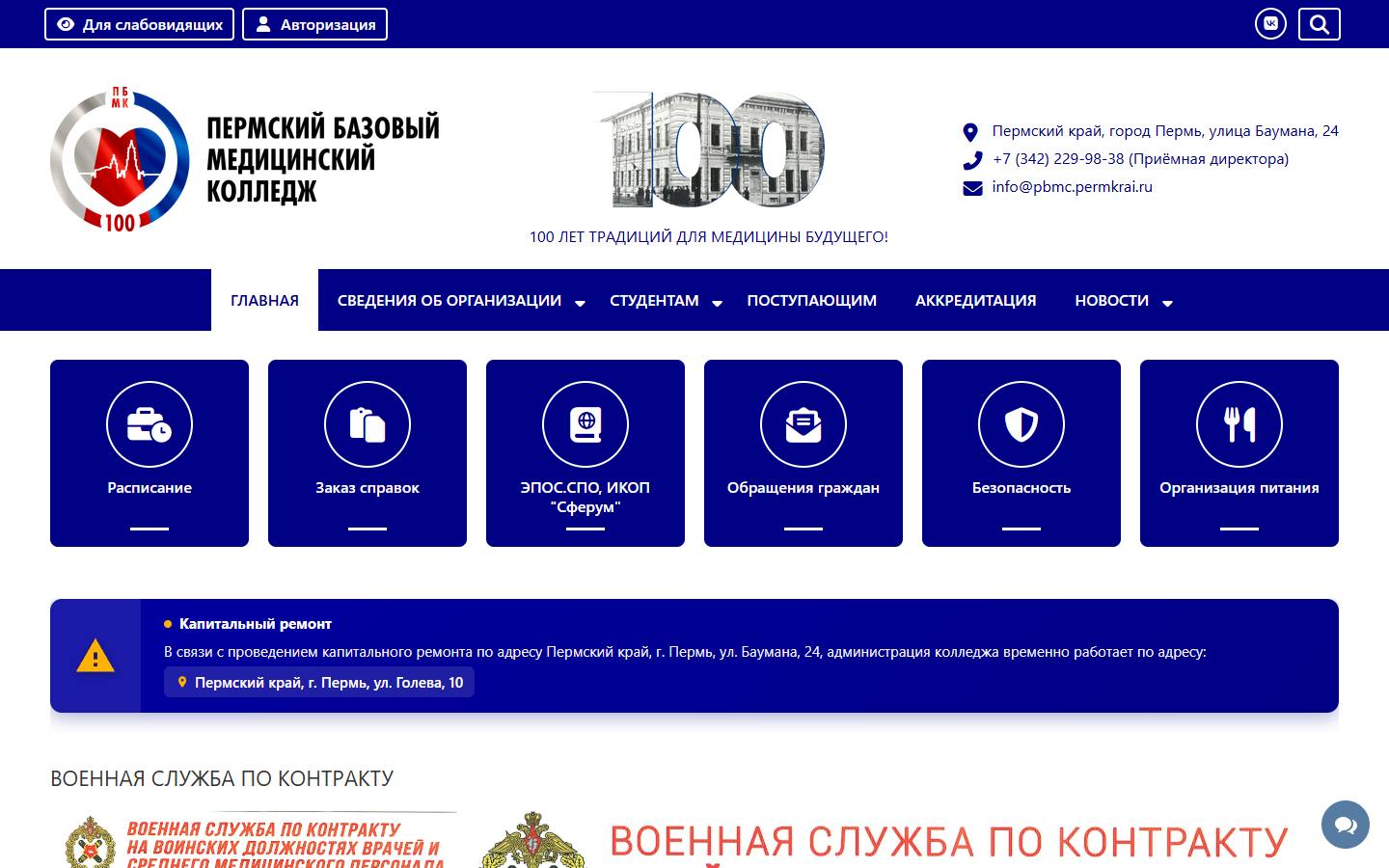Open the Новости menu item
The image size is (1389, 868).
click(1112, 300)
